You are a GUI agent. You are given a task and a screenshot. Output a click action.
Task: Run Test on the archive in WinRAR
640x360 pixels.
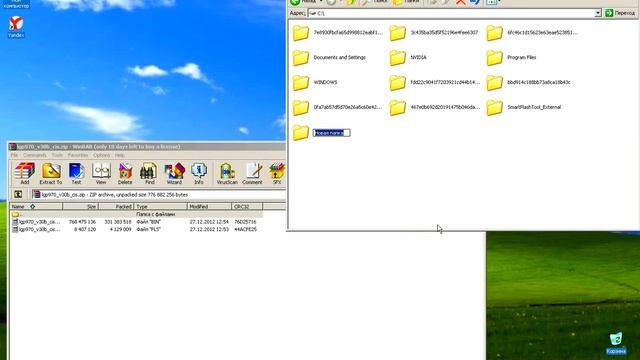tap(76, 173)
